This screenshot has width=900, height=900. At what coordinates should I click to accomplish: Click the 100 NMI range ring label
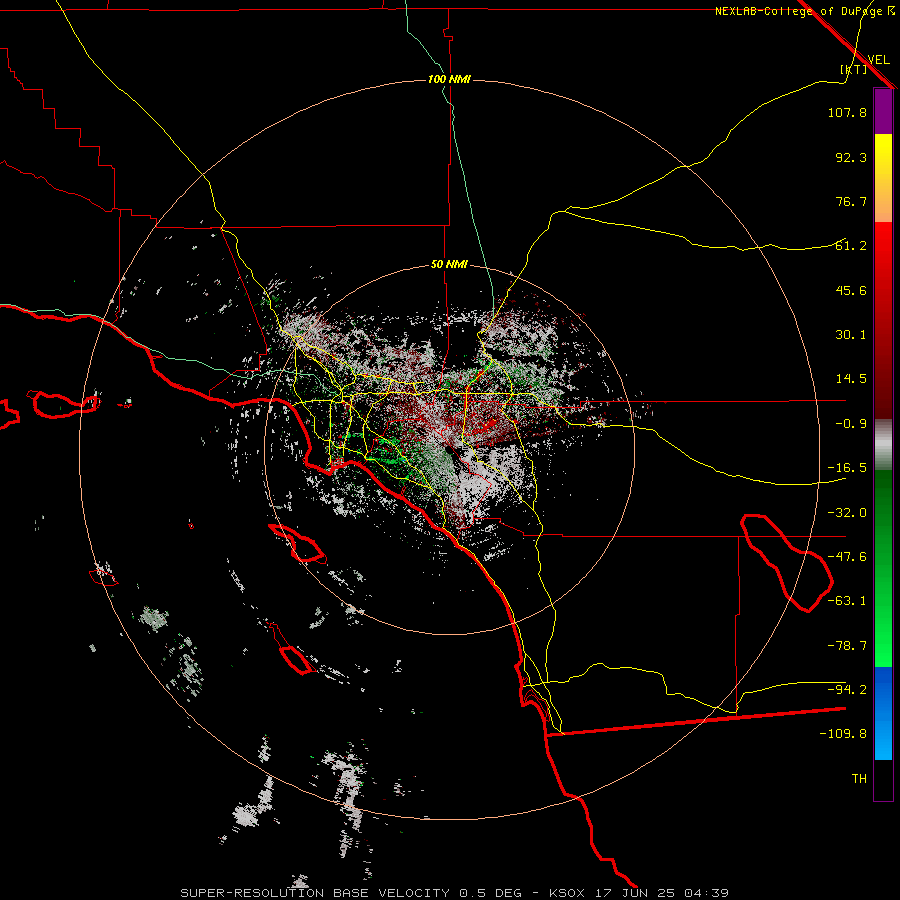[449, 79]
